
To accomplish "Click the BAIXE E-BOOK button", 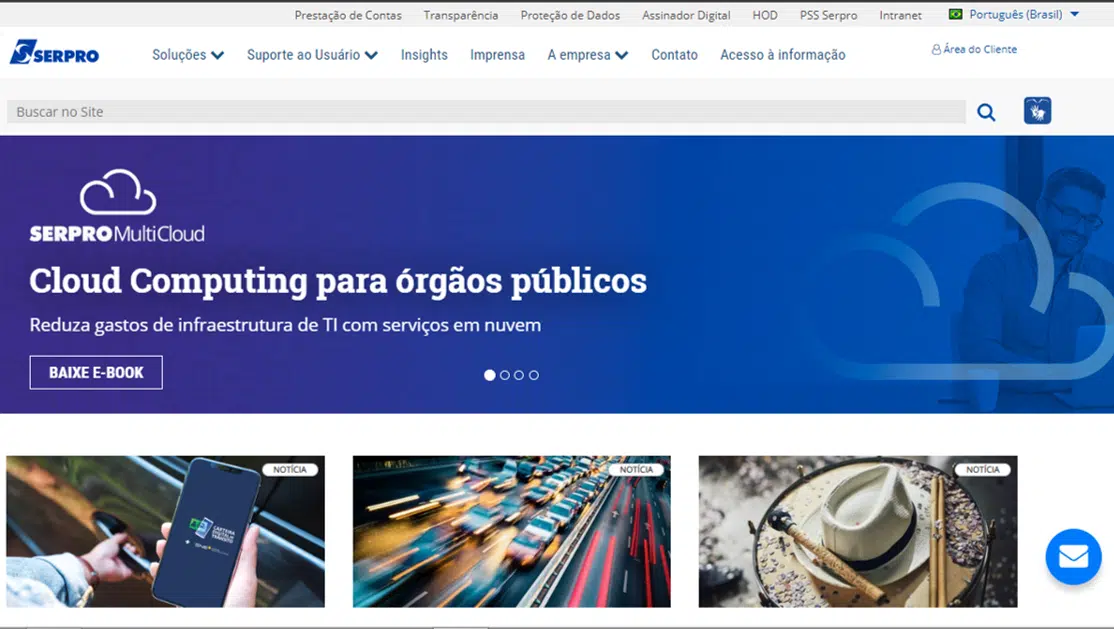I will point(96,372).
